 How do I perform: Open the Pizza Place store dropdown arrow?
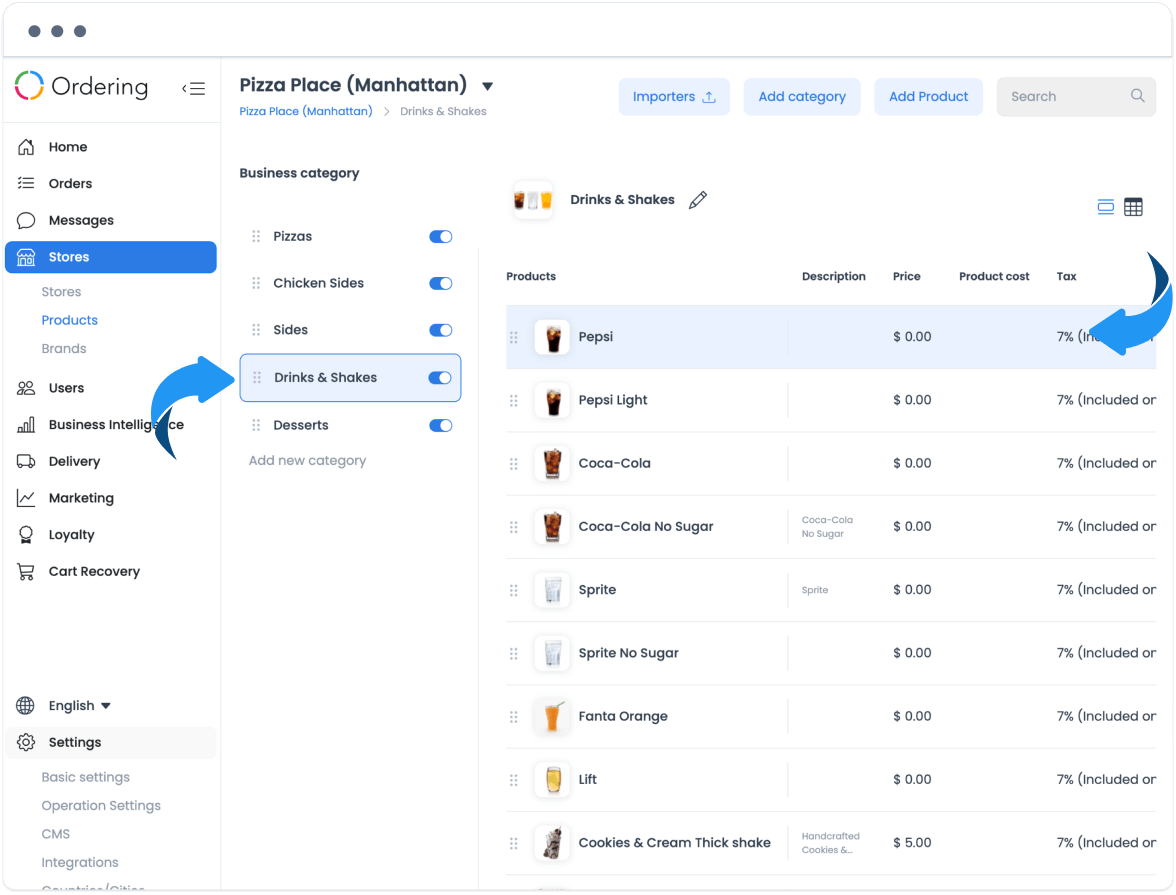[488, 86]
